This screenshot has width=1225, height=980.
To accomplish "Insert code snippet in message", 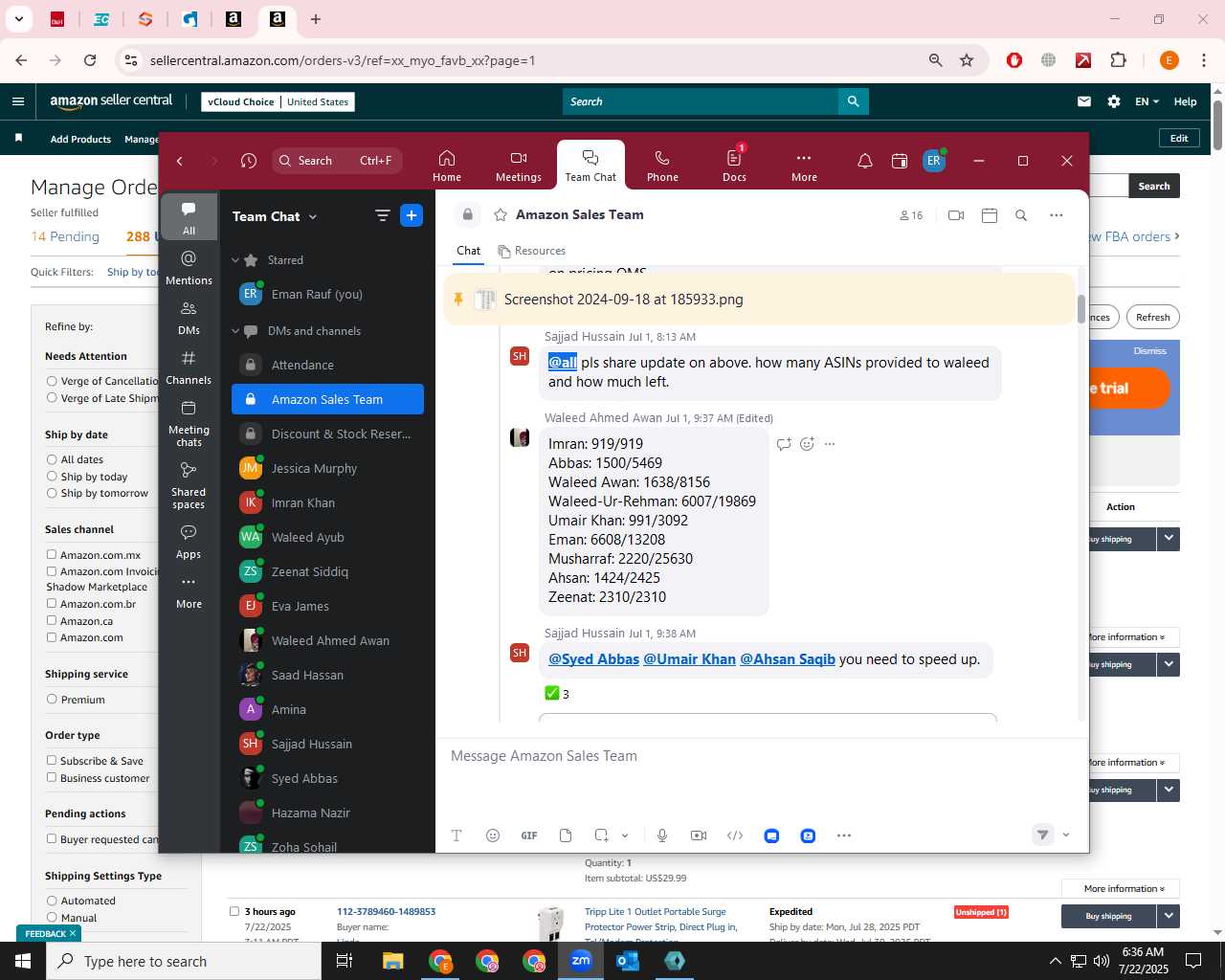I will coord(735,835).
